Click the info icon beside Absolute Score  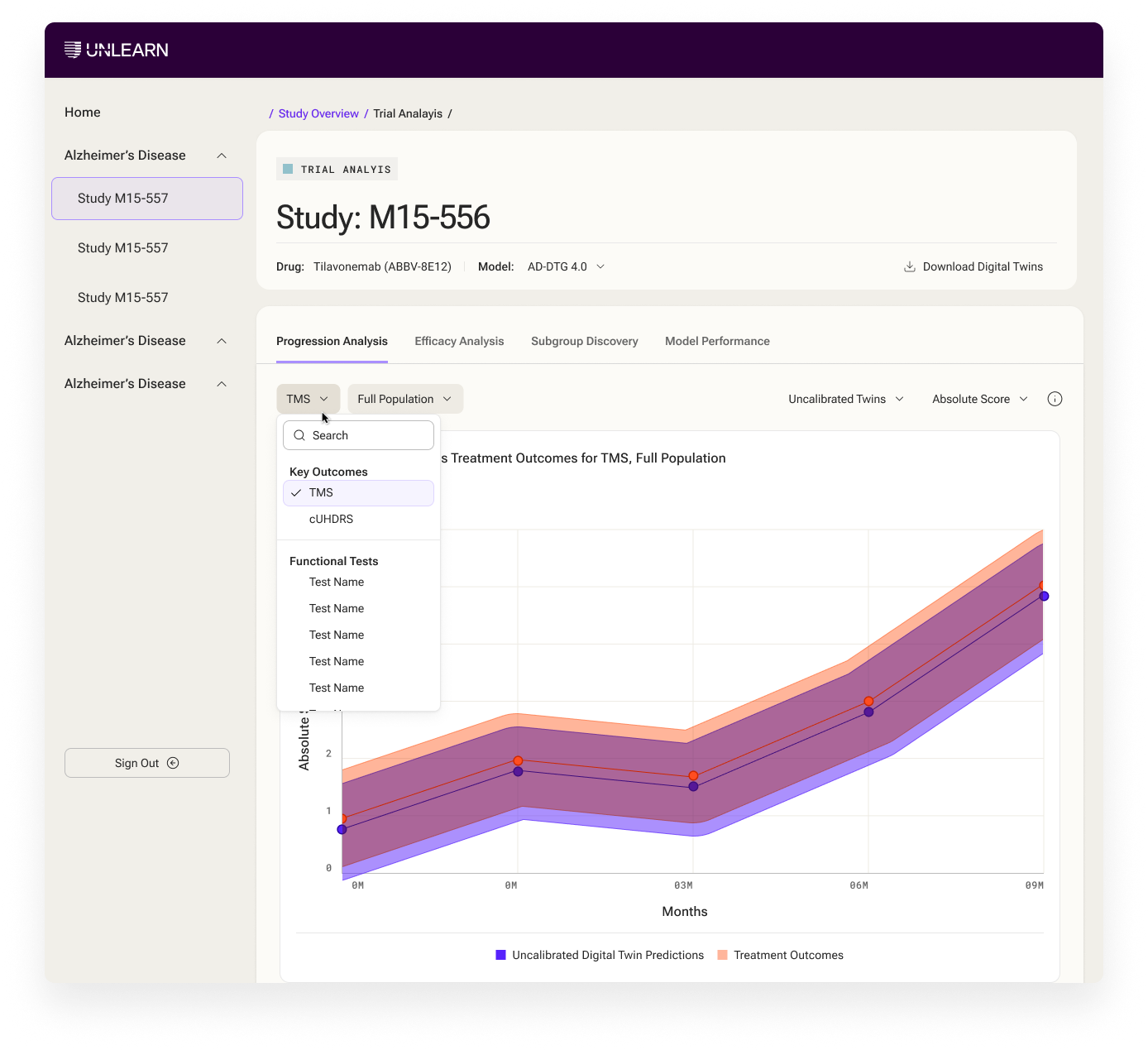coord(1055,399)
